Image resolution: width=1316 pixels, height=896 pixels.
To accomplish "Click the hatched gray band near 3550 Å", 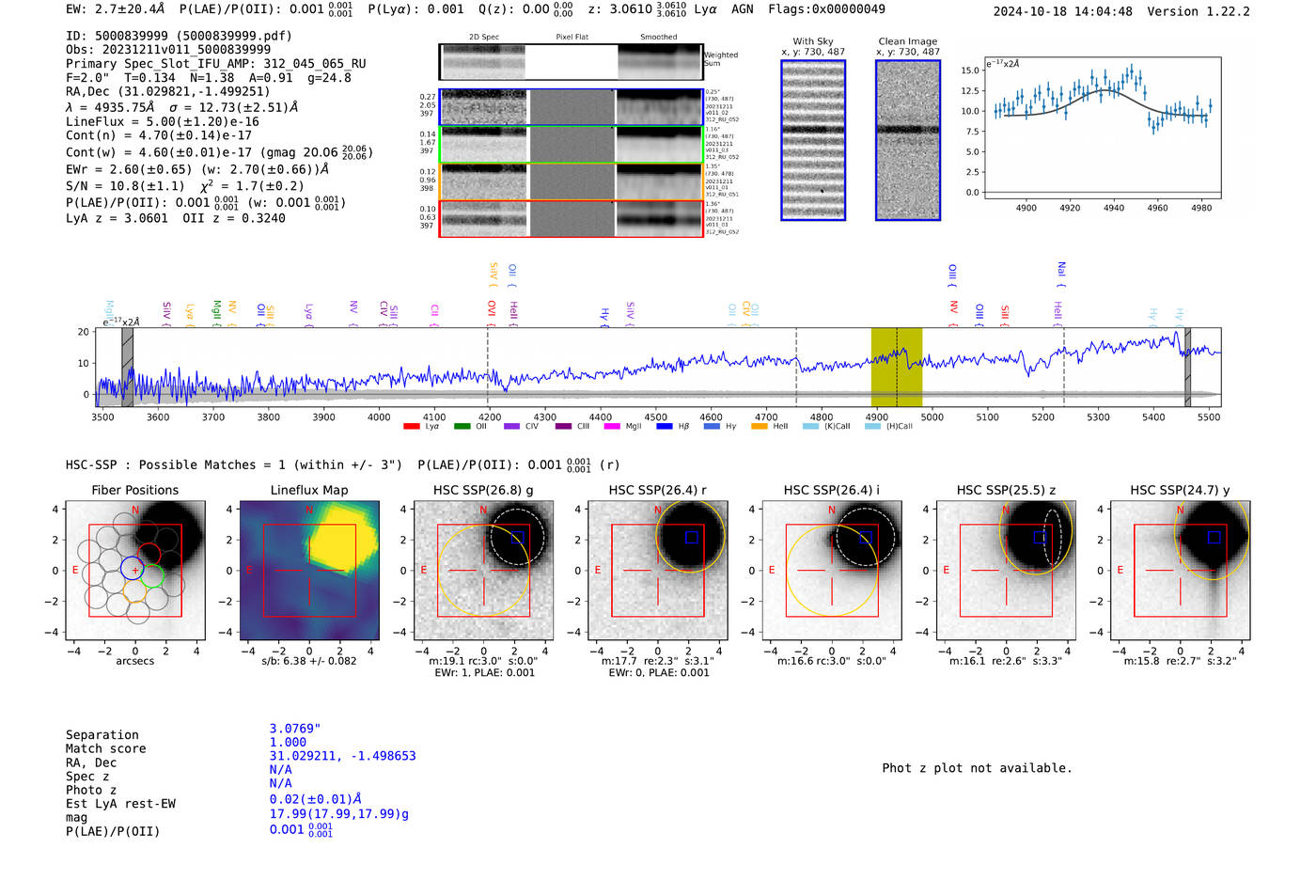I will point(127,367).
